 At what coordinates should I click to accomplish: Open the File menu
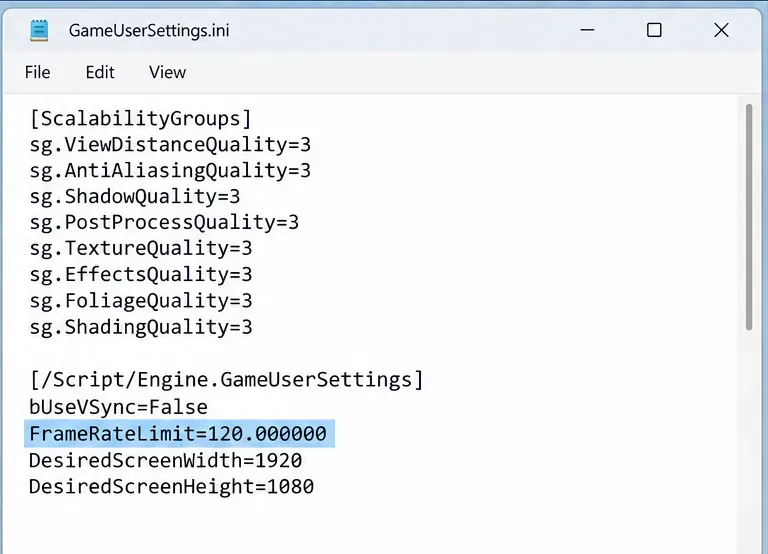[x=38, y=72]
